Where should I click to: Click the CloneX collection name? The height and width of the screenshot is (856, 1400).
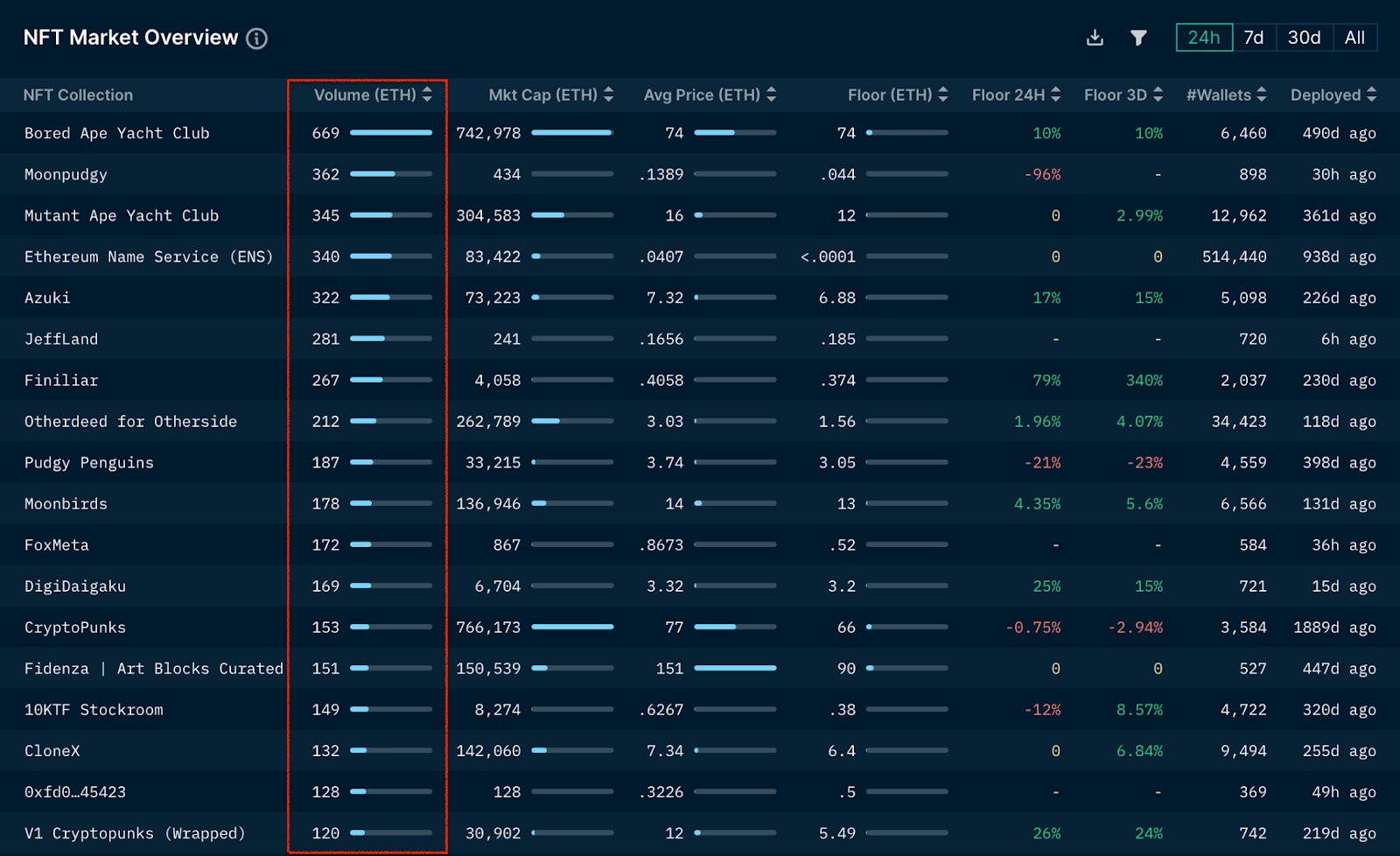52,750
